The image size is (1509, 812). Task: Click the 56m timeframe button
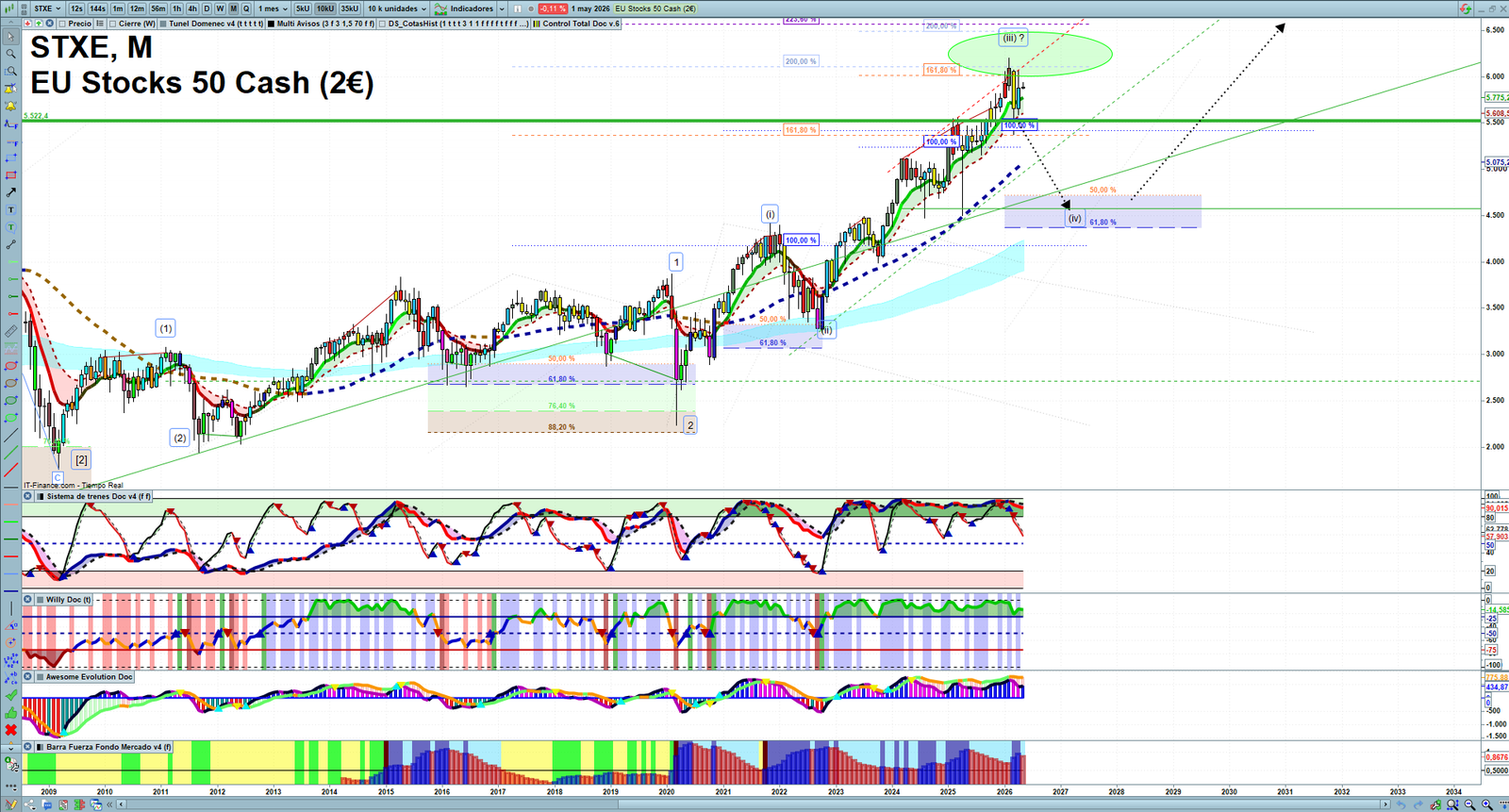click(x=158, y=8)
